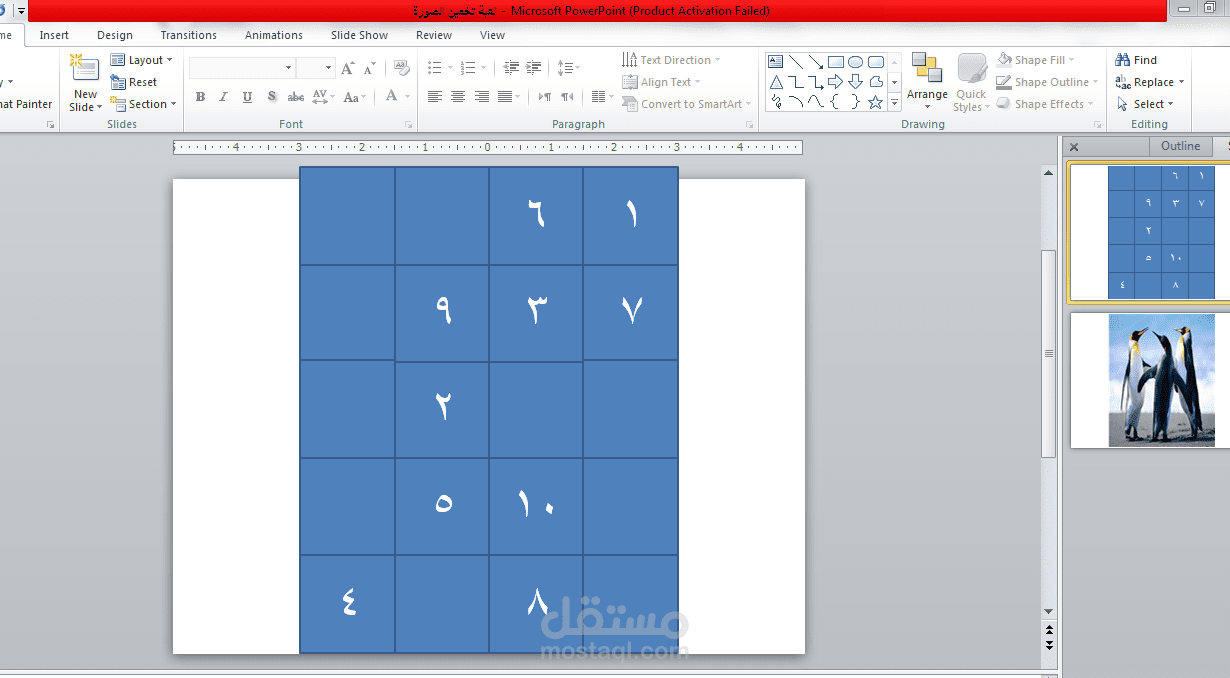The image size is (1230, 678).
Task: Open the Design ribbon tab
Action: 115,35
